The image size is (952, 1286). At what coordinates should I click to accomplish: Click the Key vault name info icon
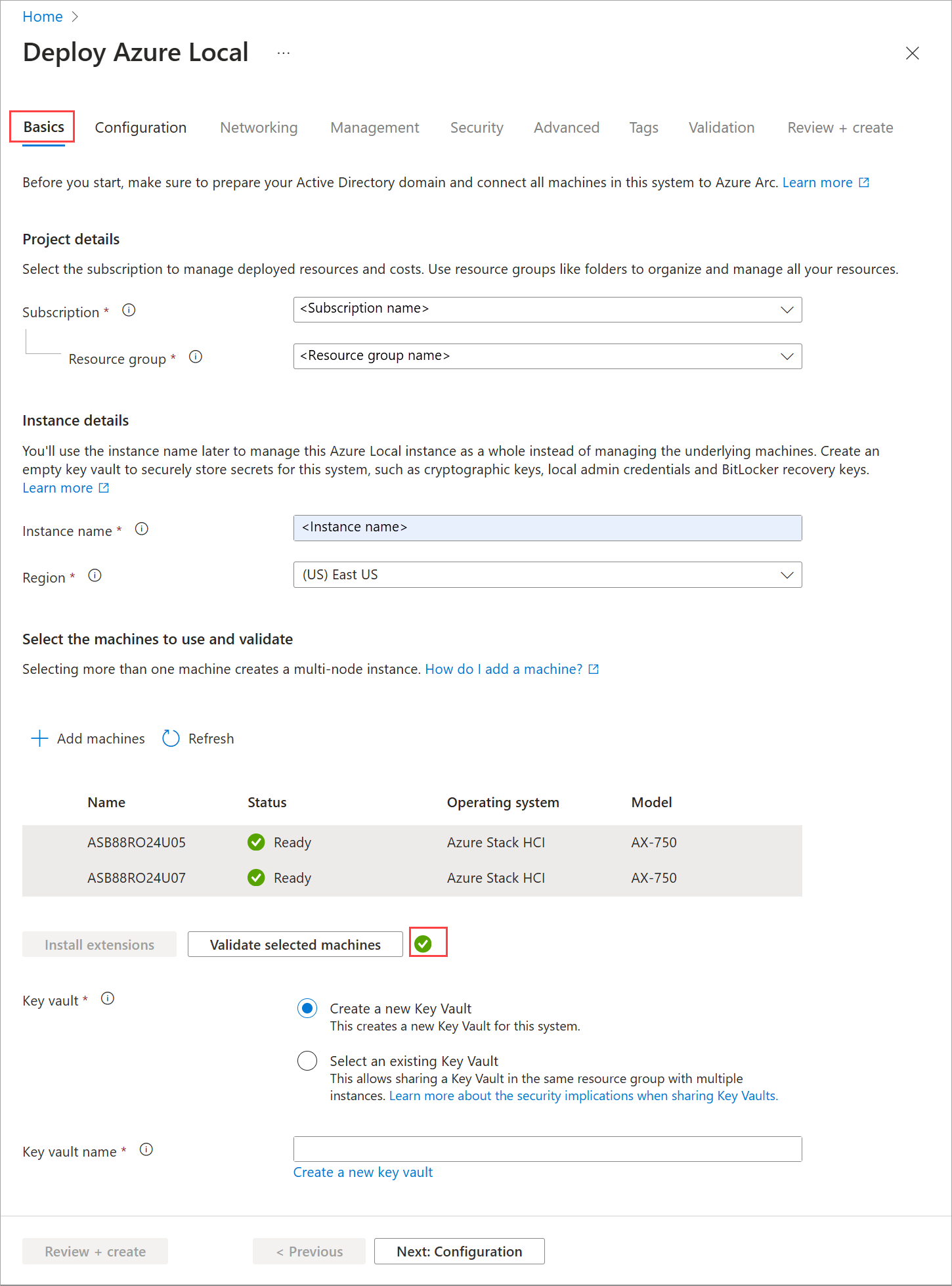146,1150
